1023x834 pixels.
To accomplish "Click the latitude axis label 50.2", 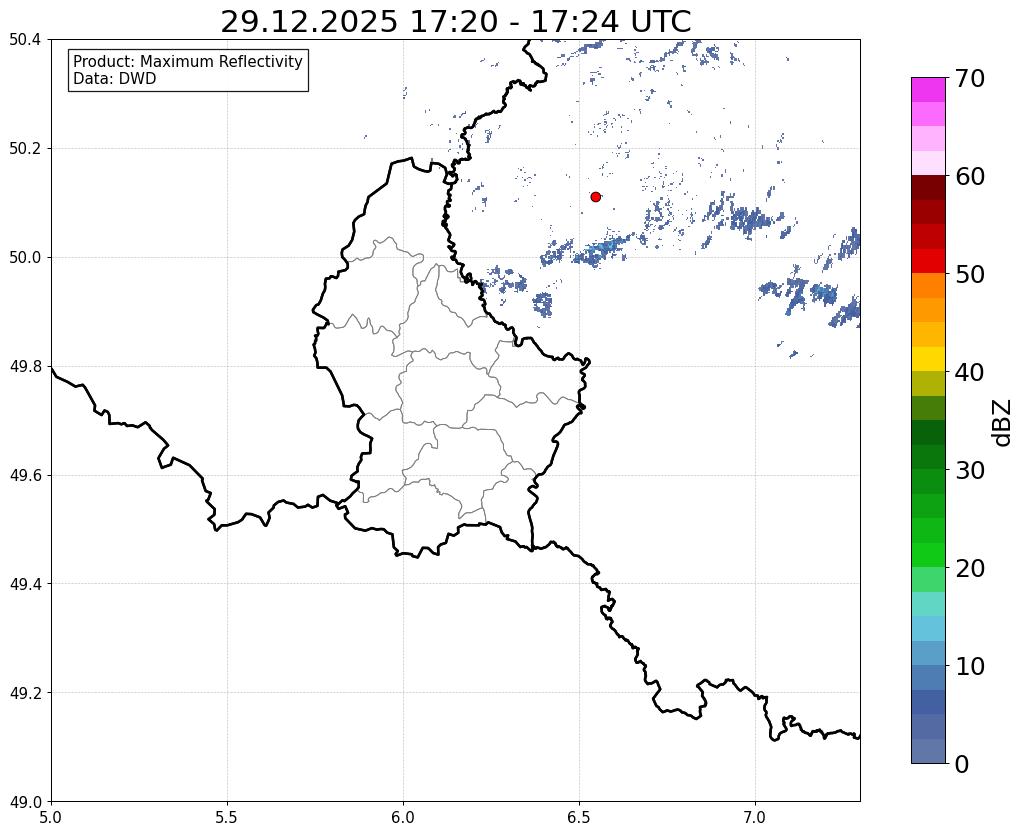I will click(25, 148).
